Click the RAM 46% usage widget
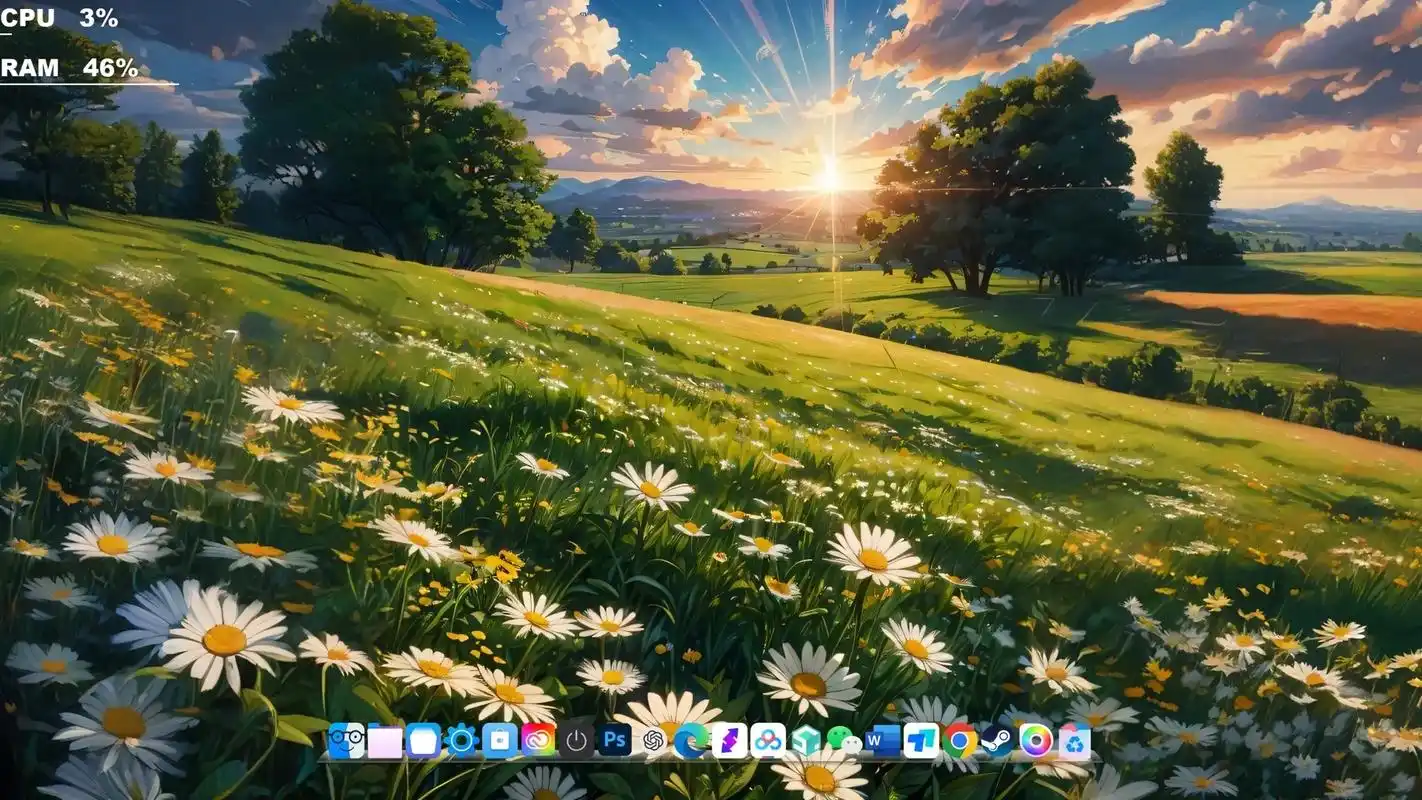Screen dimensions: 1422x800 [70, 68]
